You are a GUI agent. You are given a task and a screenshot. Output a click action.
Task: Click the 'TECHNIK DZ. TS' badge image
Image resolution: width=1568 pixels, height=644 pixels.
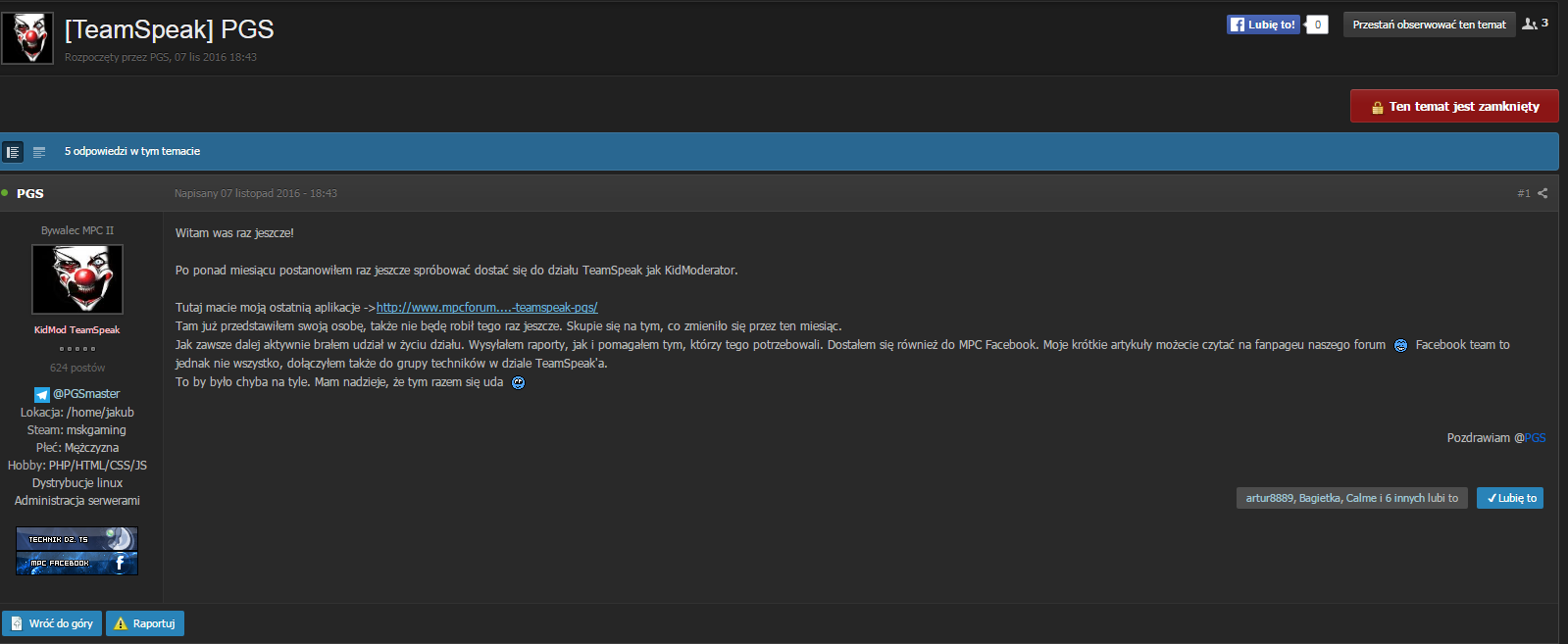click(77, 539)
